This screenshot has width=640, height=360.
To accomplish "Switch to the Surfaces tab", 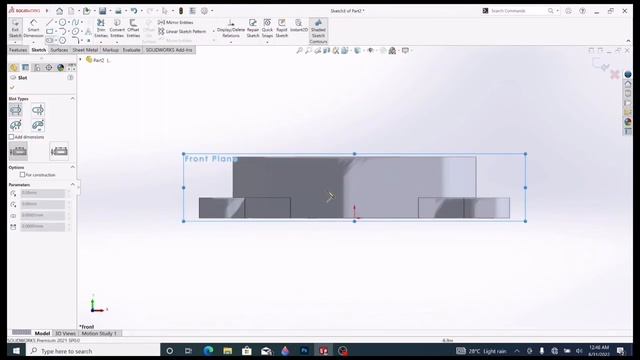I will pos(59,50).
